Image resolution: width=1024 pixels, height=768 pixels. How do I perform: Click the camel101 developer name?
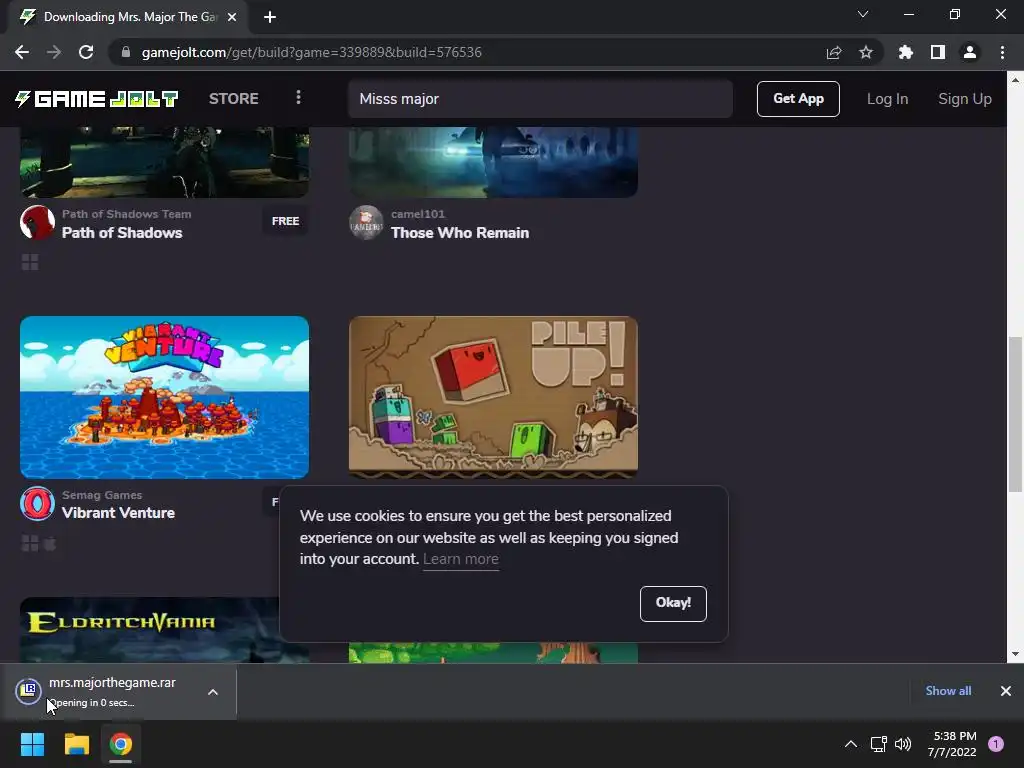[418, 214]
